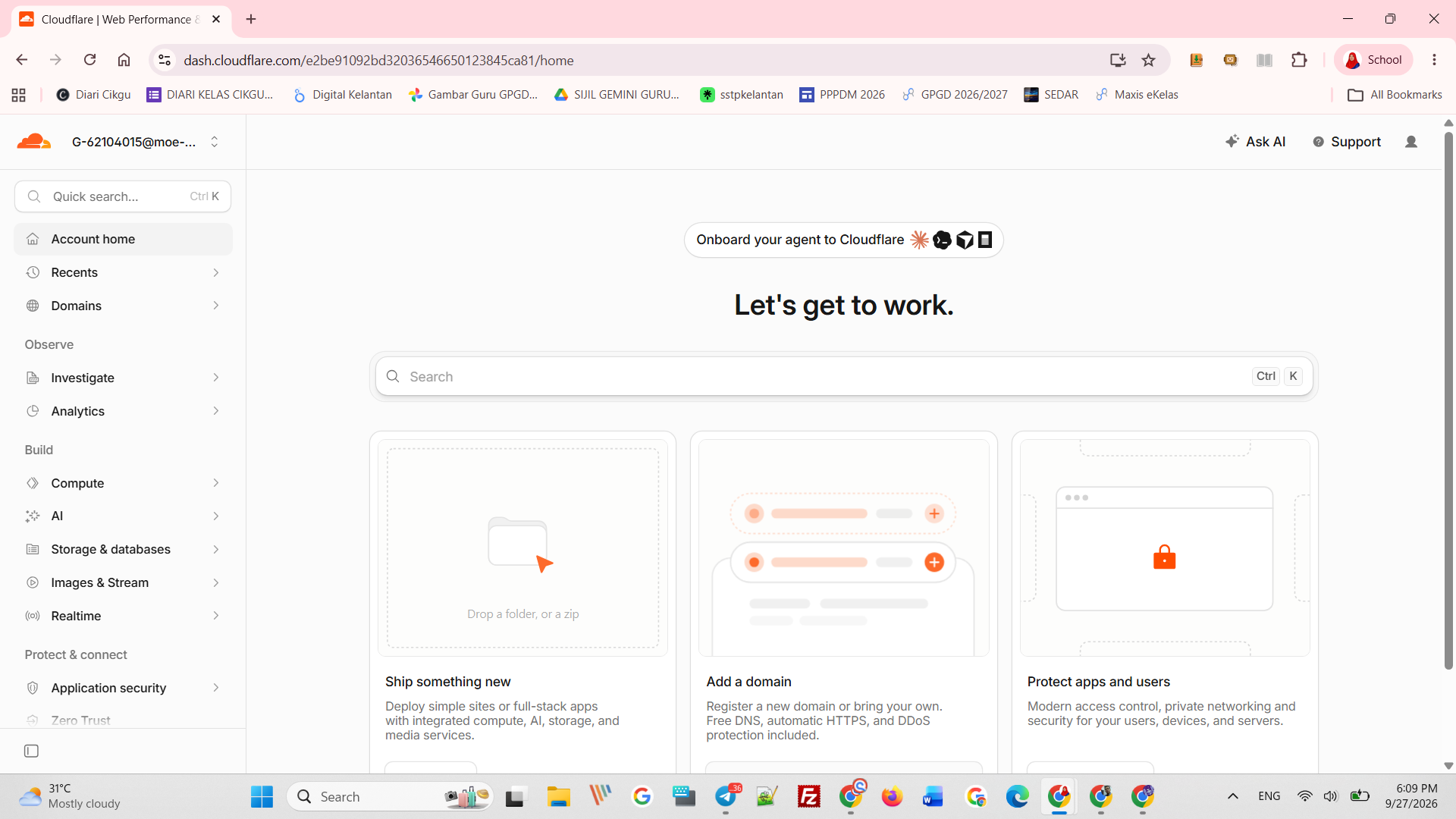
Task: Click the Ship something new heading
Action: point(447,682)
